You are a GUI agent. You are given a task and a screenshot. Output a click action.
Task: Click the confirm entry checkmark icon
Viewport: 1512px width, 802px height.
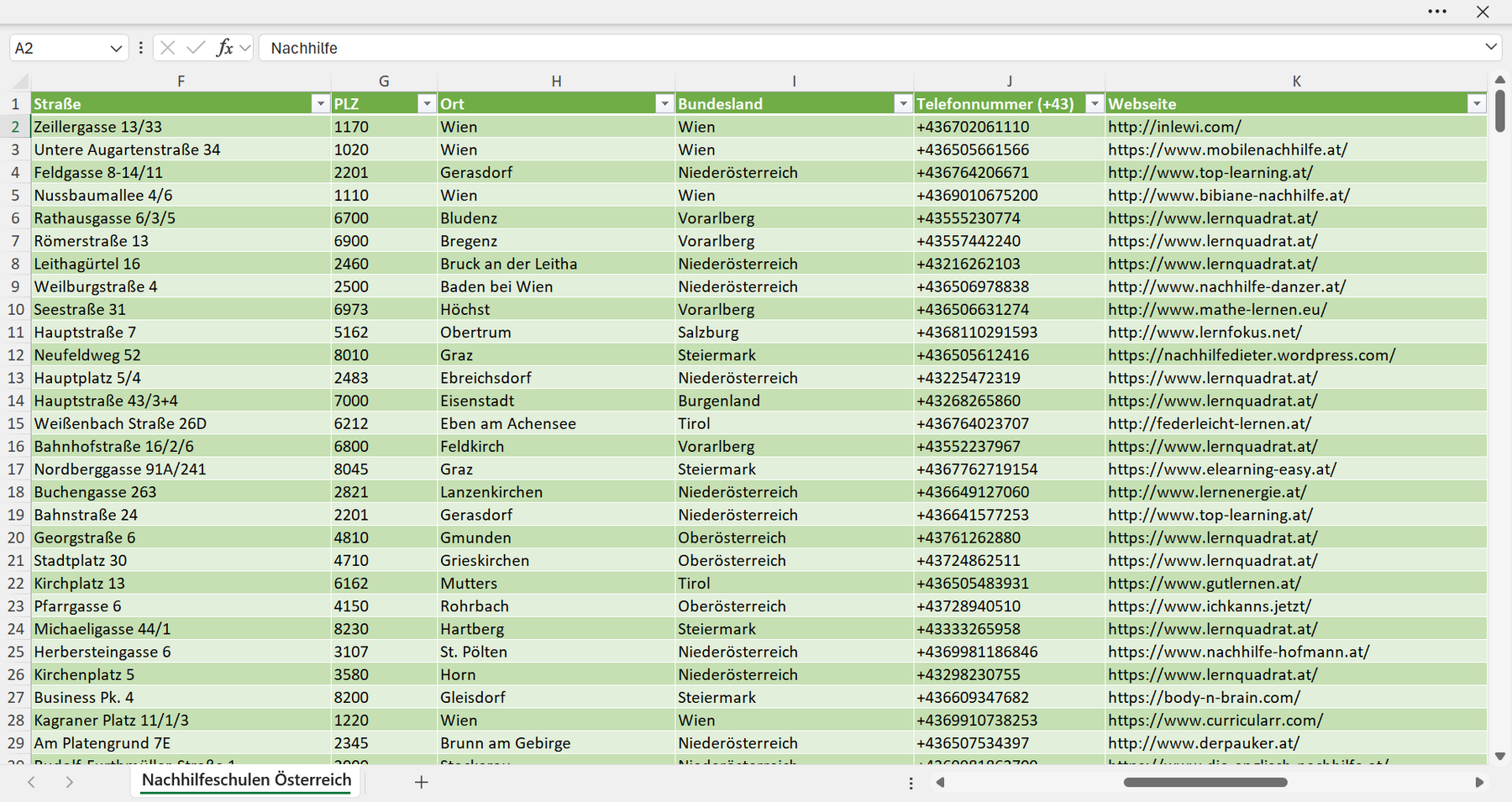click(x=196, y=48)
